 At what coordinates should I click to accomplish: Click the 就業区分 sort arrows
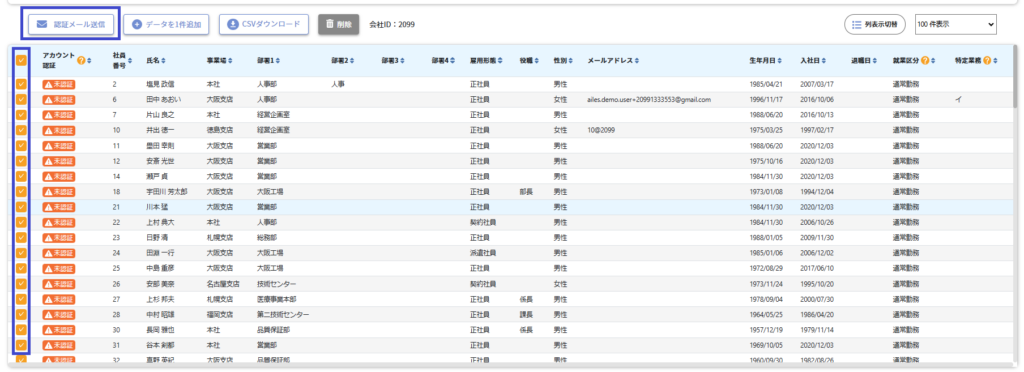pyautogui.click(x=933, y=61)
